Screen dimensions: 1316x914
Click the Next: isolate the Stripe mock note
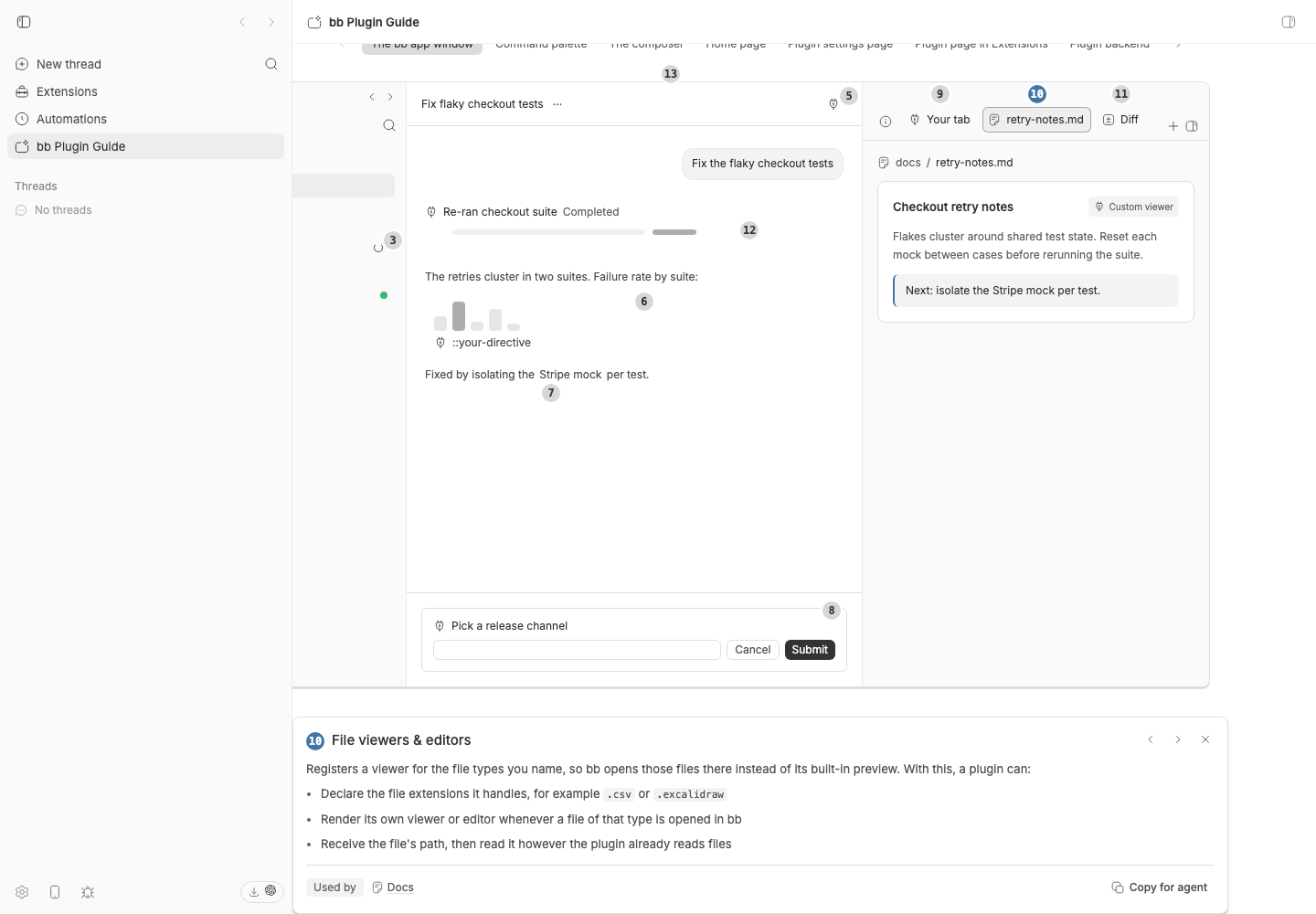click(1035, 291)
